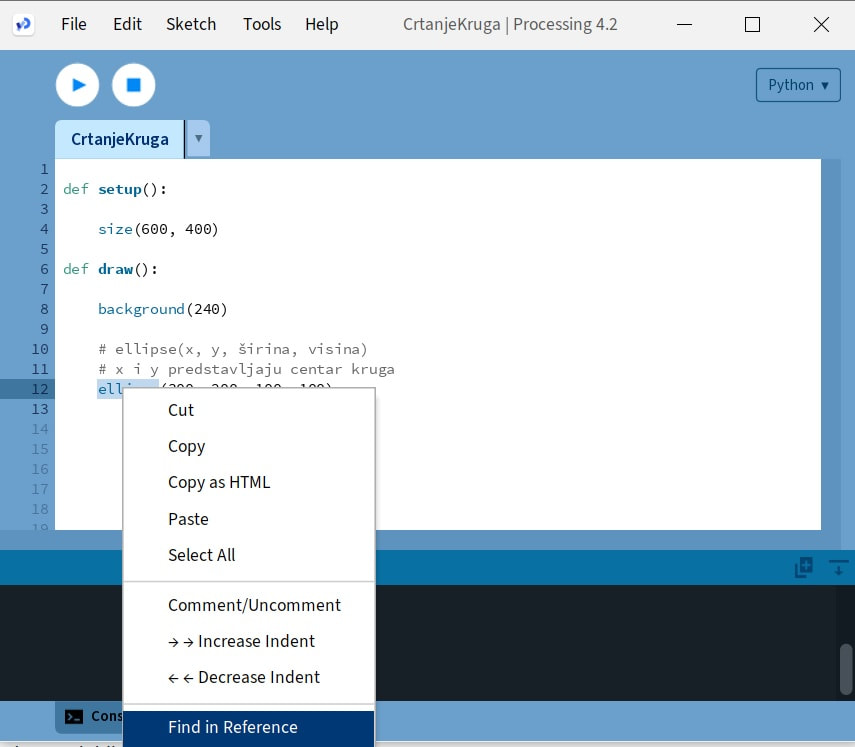Select the CrtanjeKruga tab
Image resolution: width=855 pixels, height=747 pixels.
[x=119, y=139]
